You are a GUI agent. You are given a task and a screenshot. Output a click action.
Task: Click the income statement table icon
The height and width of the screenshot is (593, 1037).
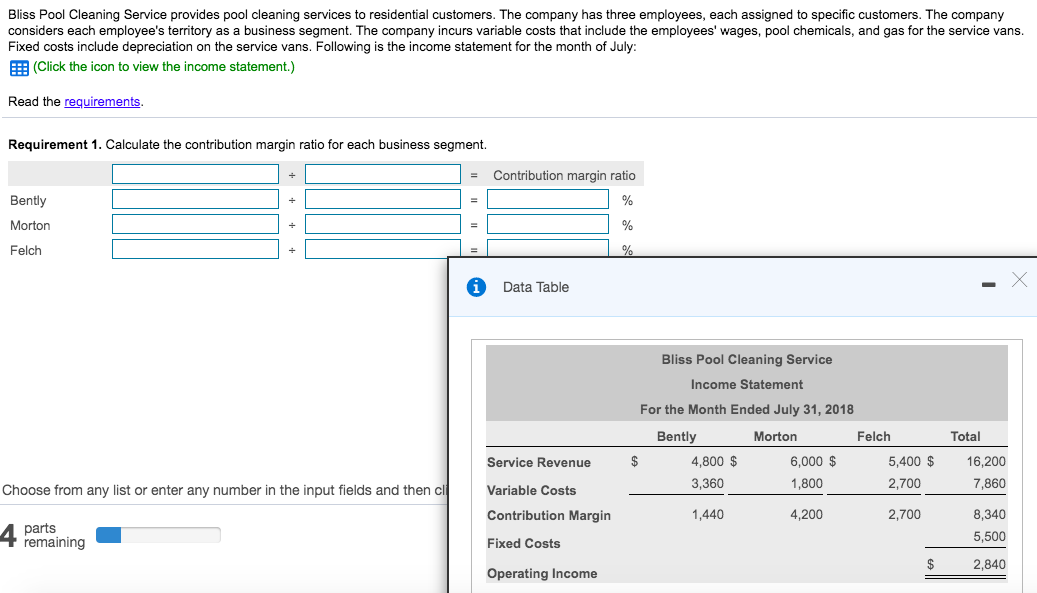18,68
